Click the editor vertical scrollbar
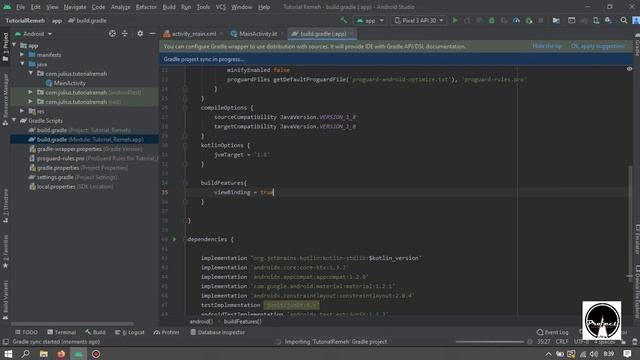 pos(630,220)
